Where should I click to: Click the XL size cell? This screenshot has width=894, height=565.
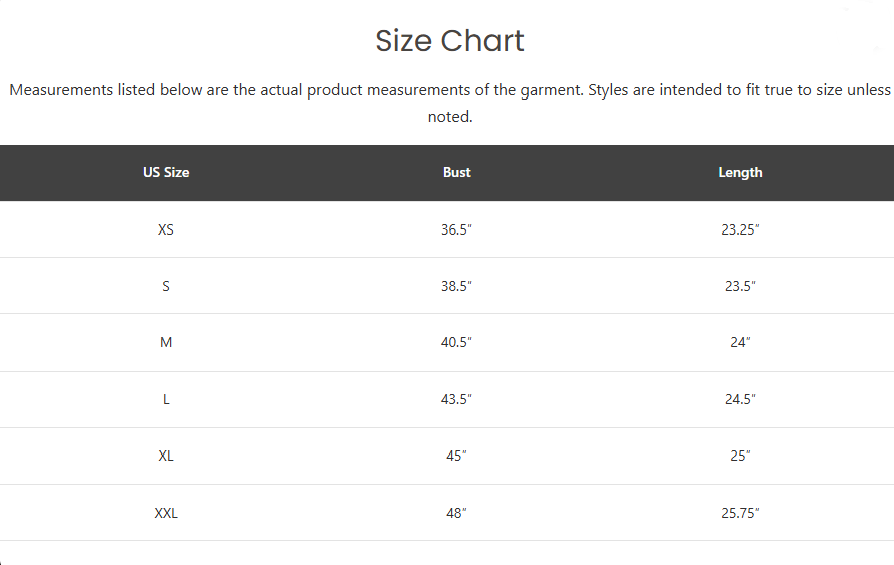pyautogui.click(x=166, y=456)
